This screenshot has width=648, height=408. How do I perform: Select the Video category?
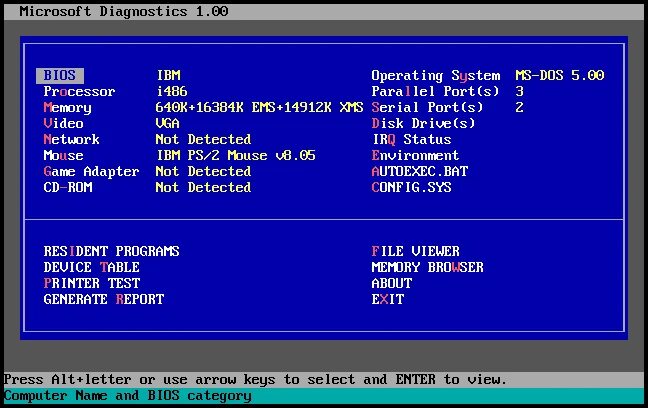coord(63,123)
